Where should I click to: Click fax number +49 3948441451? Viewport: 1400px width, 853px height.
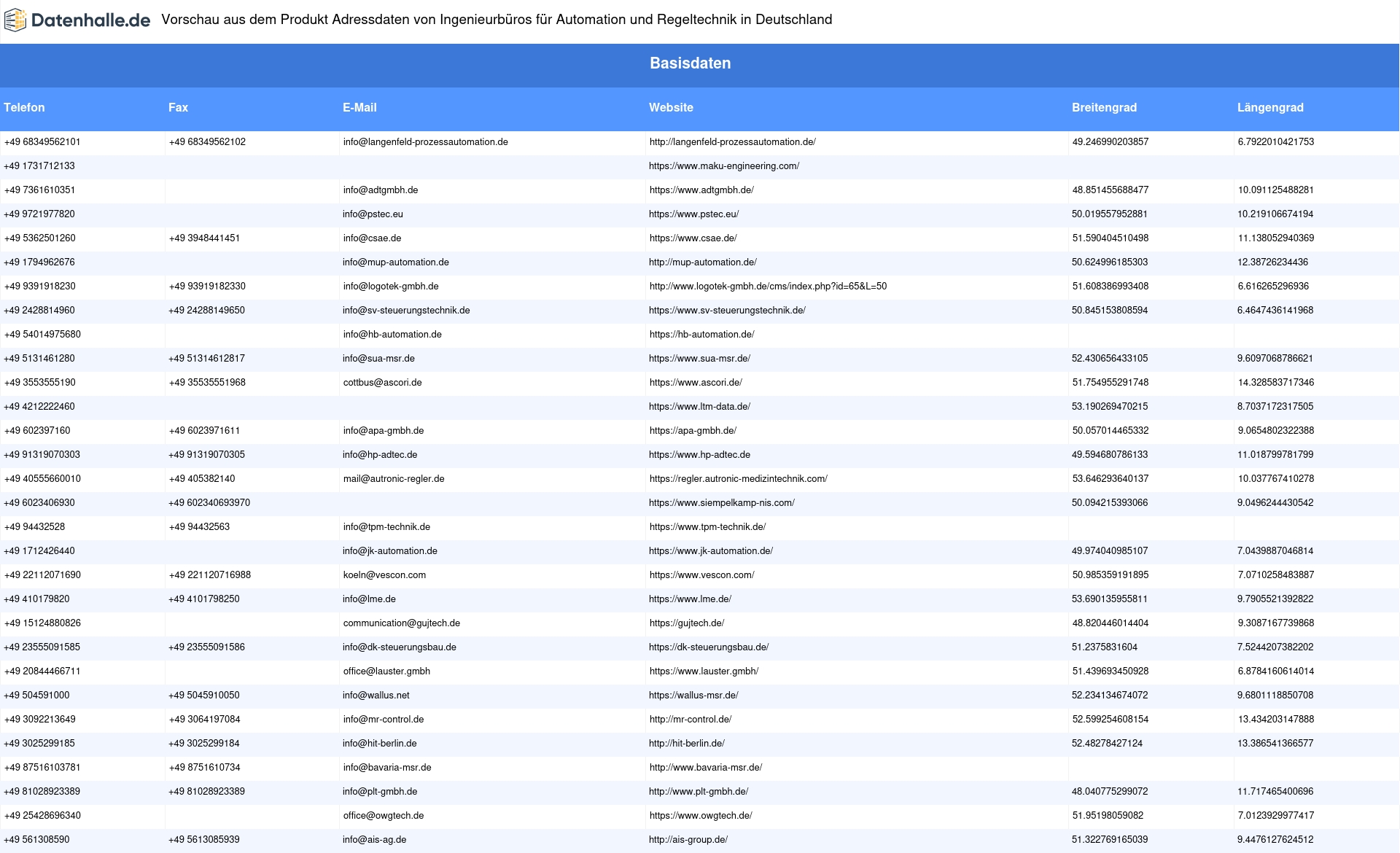(x=204, y=238)
